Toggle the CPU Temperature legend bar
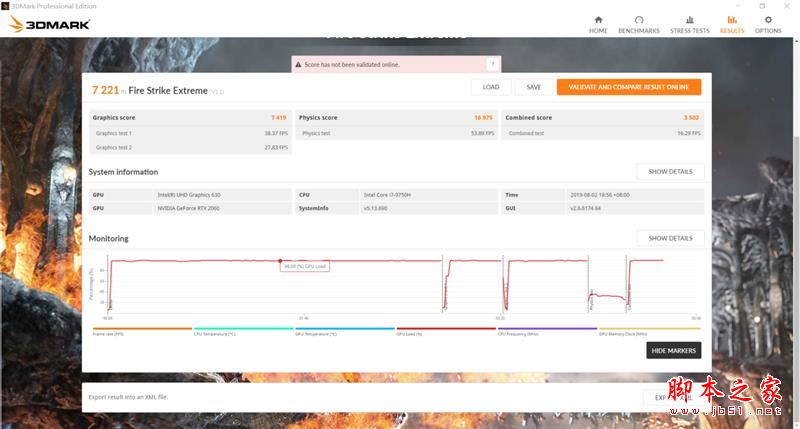 pyautogui.click(x=243, y=329)
